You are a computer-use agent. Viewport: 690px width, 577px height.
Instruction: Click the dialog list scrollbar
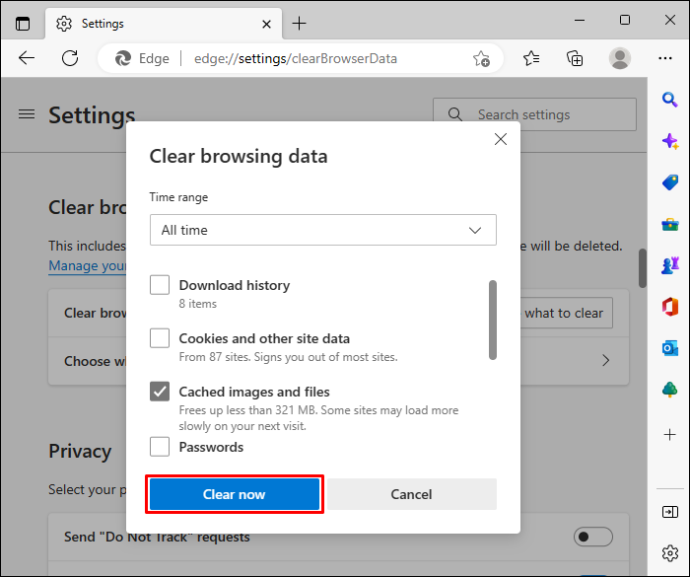pyautogui.click(x=493, y=320)
